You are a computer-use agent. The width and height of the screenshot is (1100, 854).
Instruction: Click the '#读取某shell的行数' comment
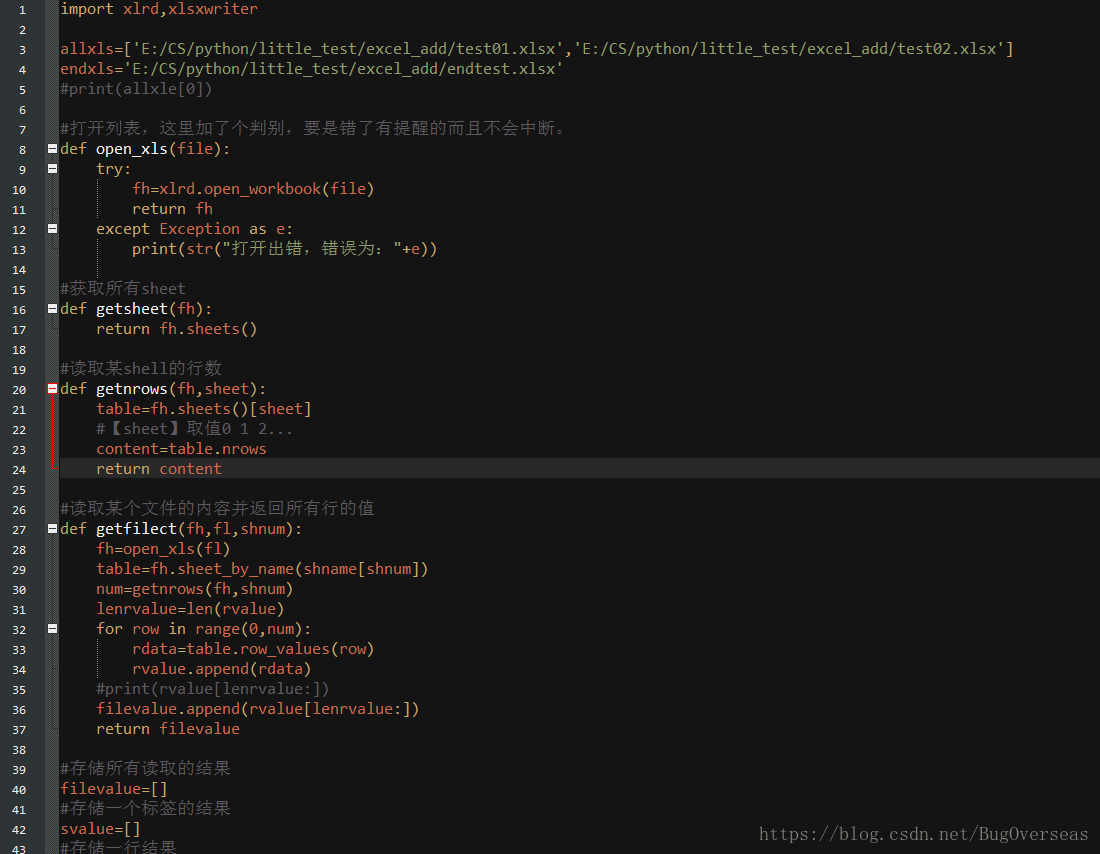click(141, 368)
